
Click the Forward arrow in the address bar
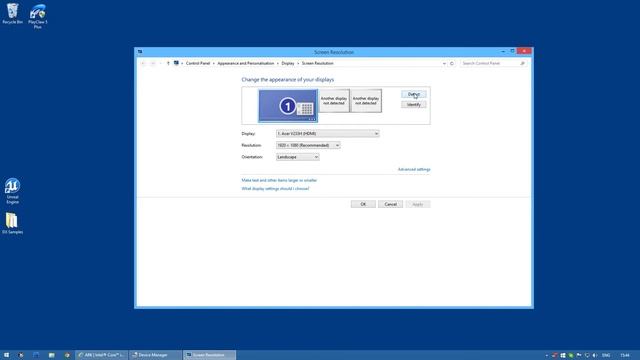point(153,63)
